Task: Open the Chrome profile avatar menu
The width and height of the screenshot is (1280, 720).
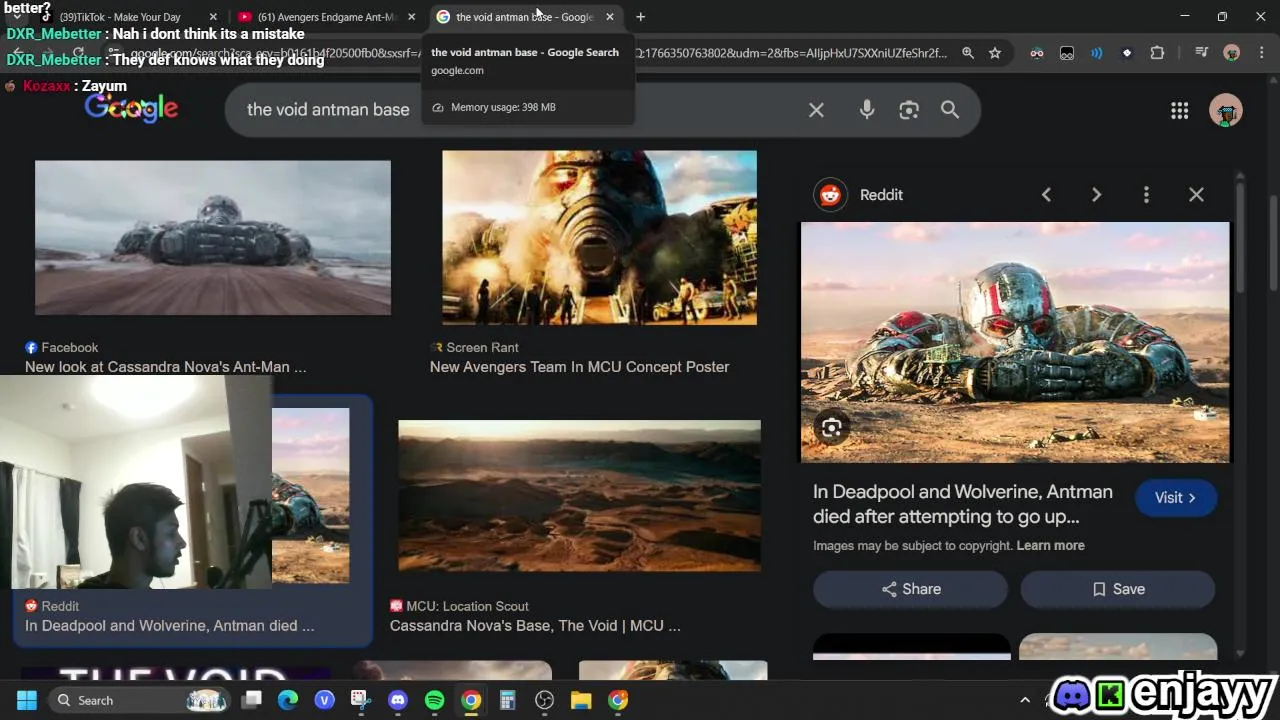Action: [x=1232, y=53]
